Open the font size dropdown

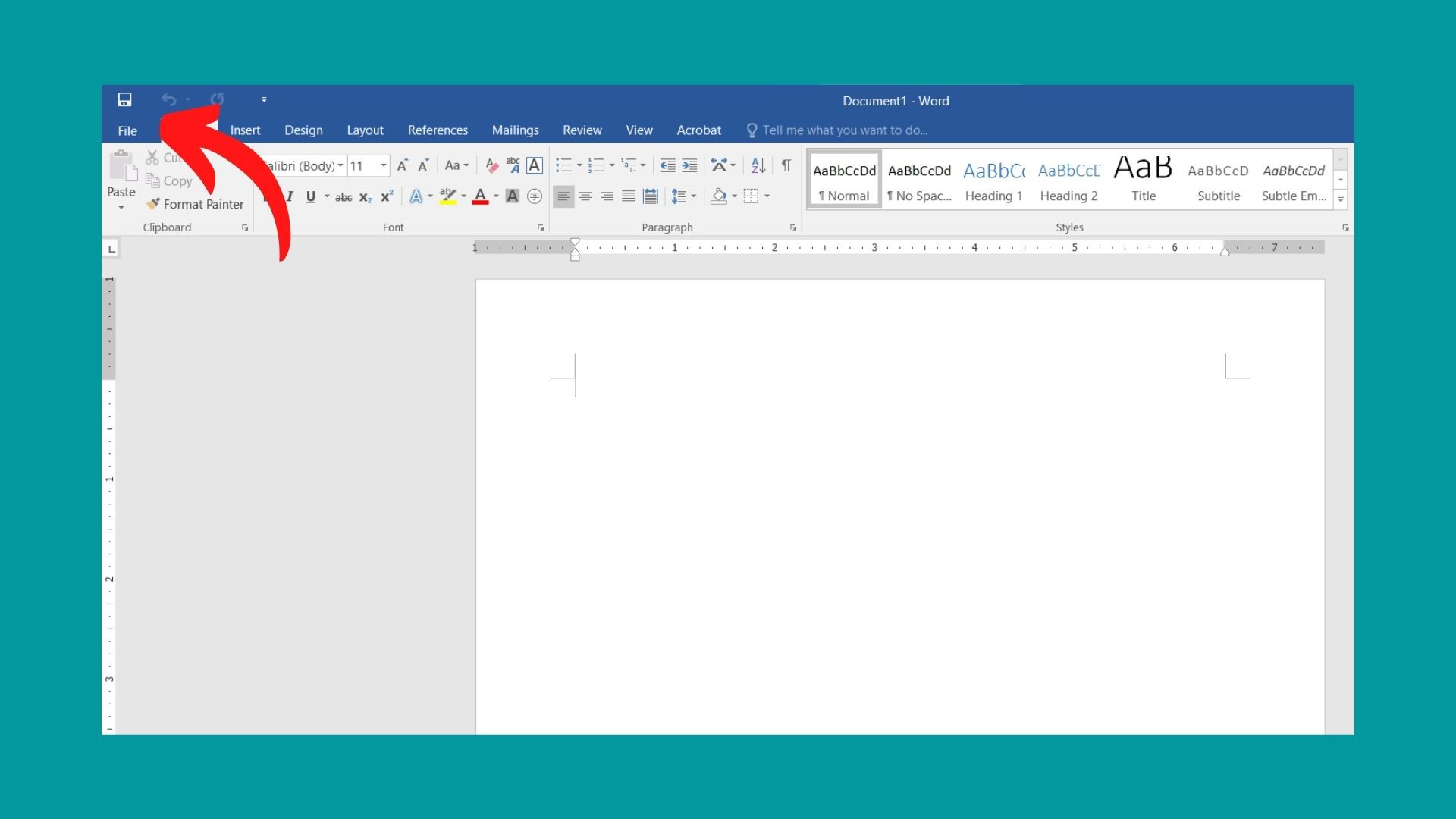(383, 165)
